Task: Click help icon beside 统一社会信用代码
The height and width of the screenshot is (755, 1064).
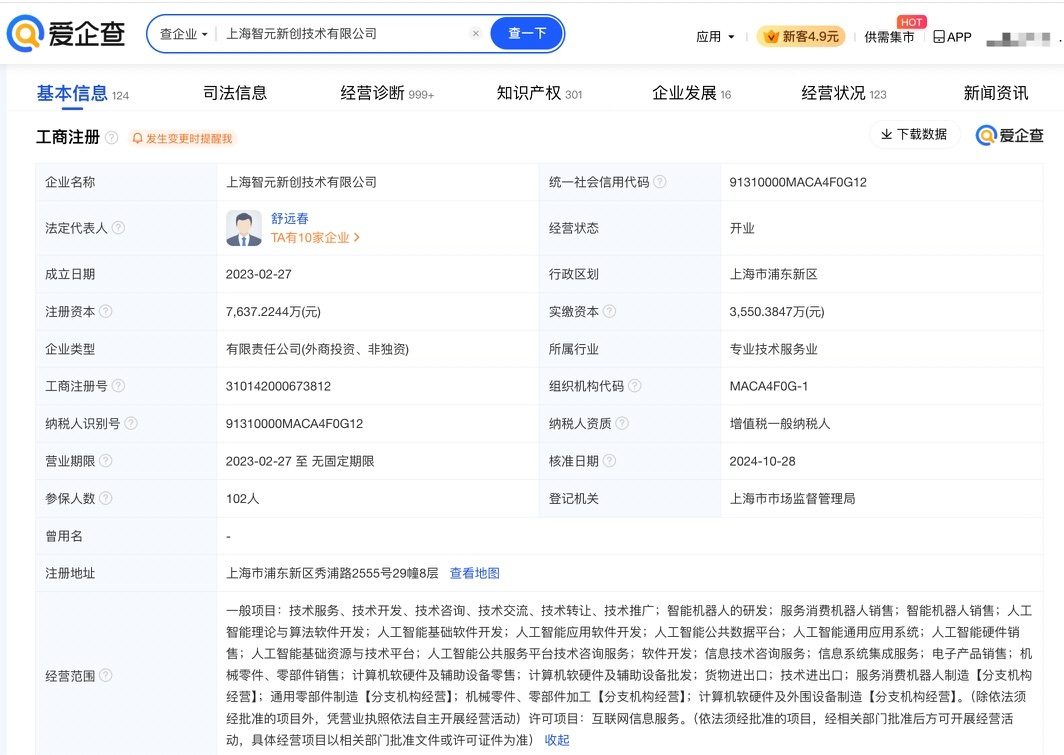Action: [x=660, y=182]
